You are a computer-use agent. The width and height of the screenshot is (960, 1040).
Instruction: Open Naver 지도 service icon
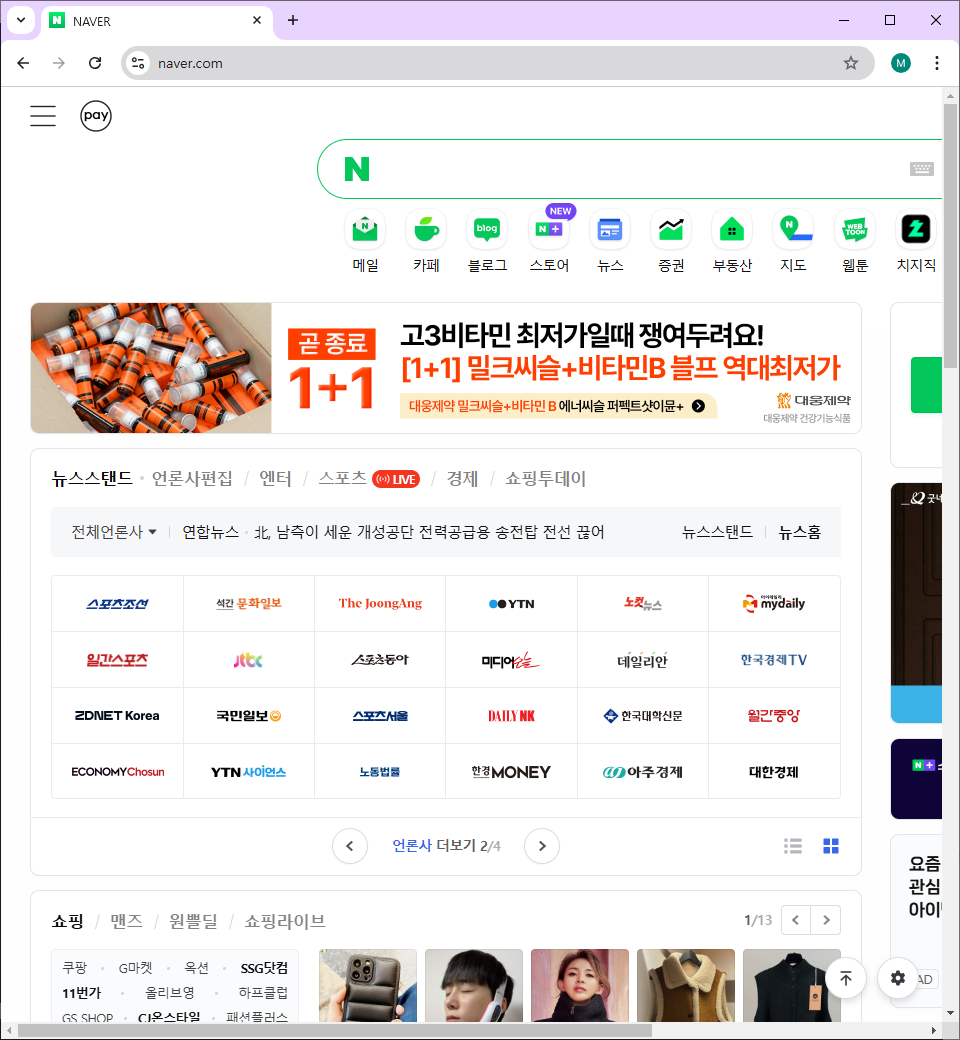click(793, 229)
